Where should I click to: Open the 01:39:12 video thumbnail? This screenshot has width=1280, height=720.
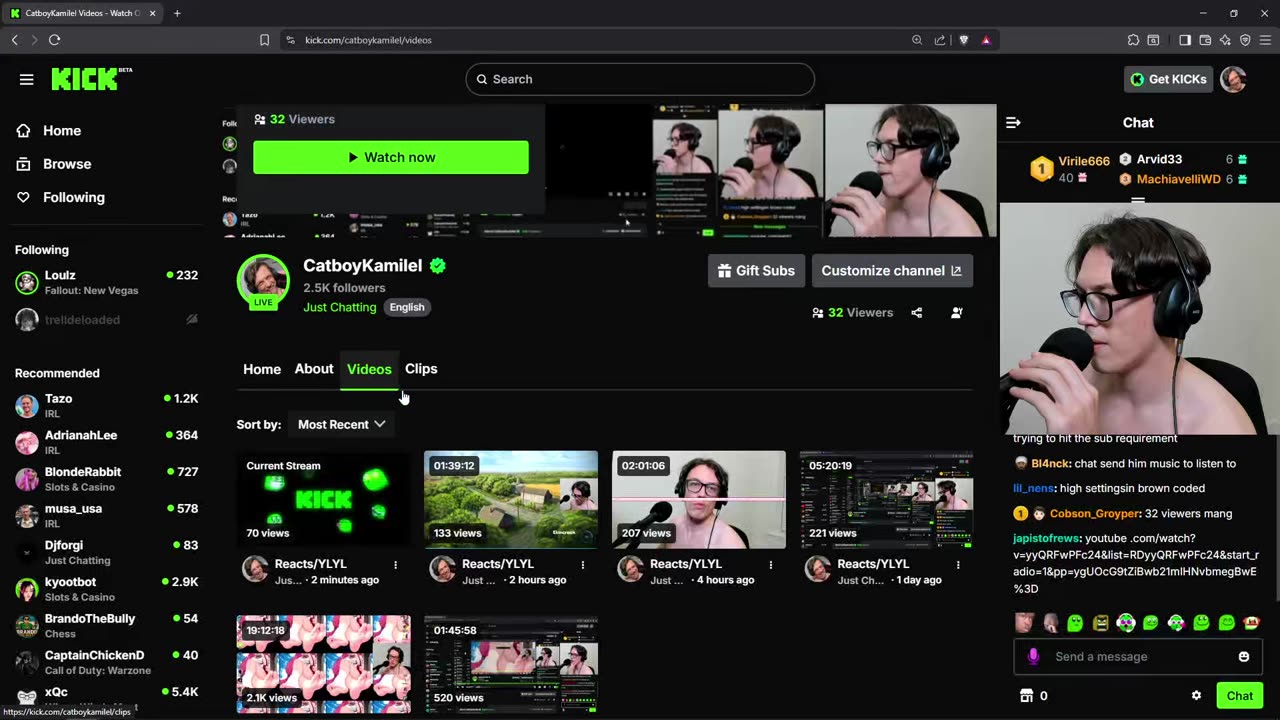pos(511,499)
